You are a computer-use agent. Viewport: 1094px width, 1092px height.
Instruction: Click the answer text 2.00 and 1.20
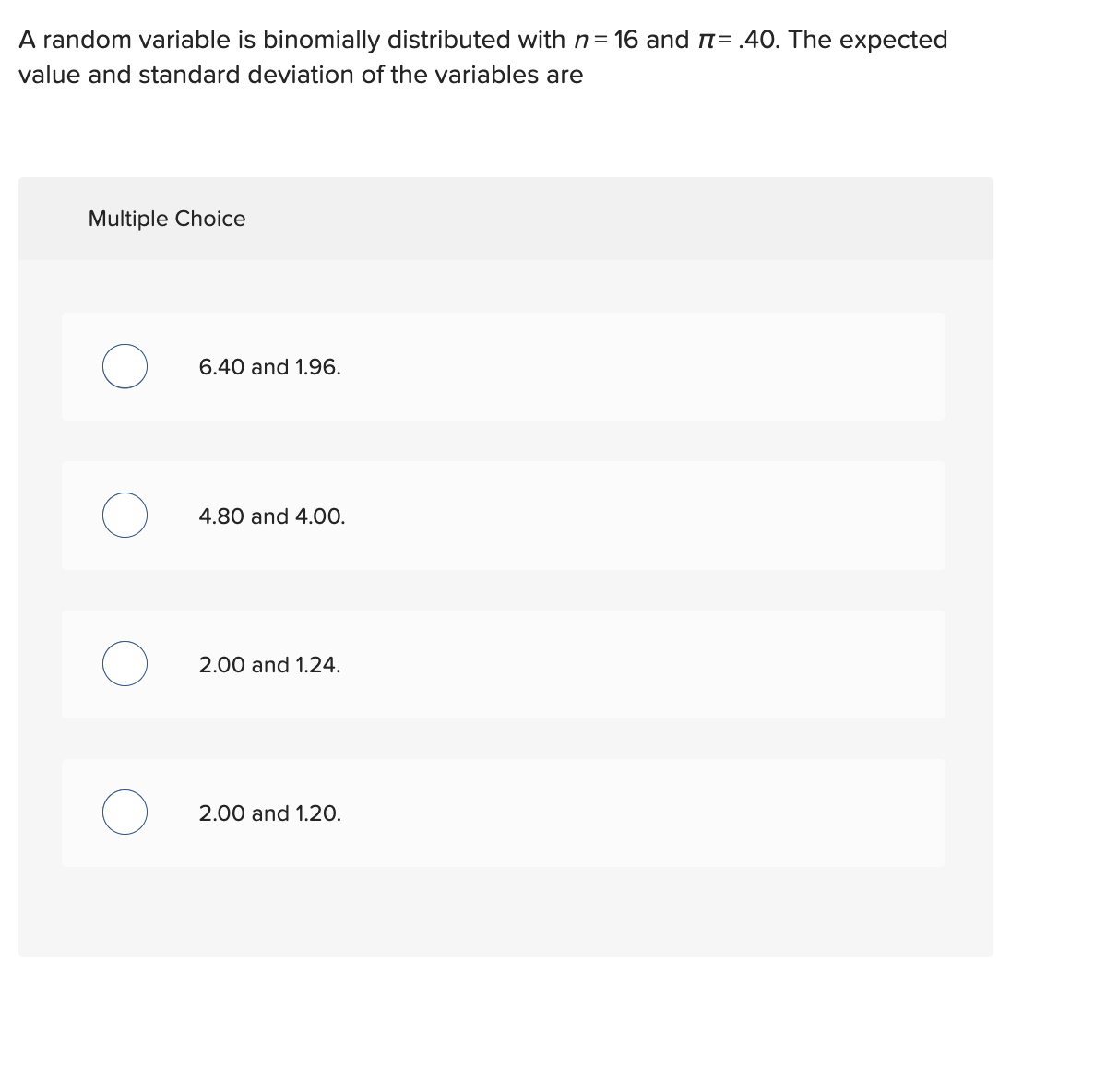269,813
